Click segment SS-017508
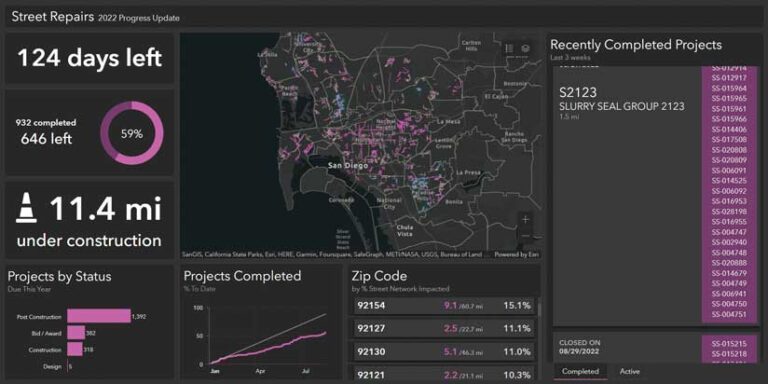This screenshot has width=768, height=384. [729, 140]
